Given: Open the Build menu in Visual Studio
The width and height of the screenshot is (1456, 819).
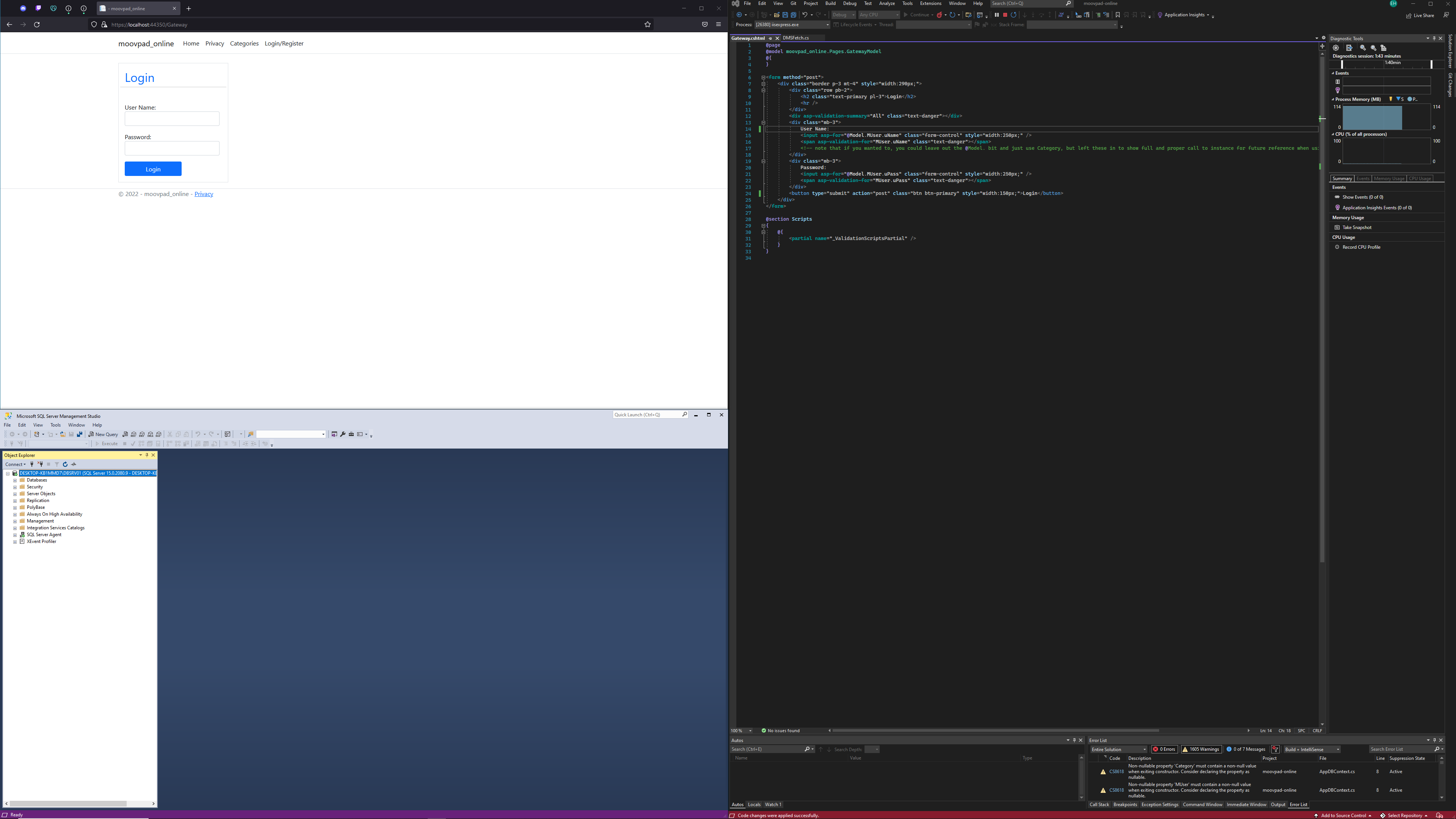Looking at the screenshot, I should click(x=830, y=3).
